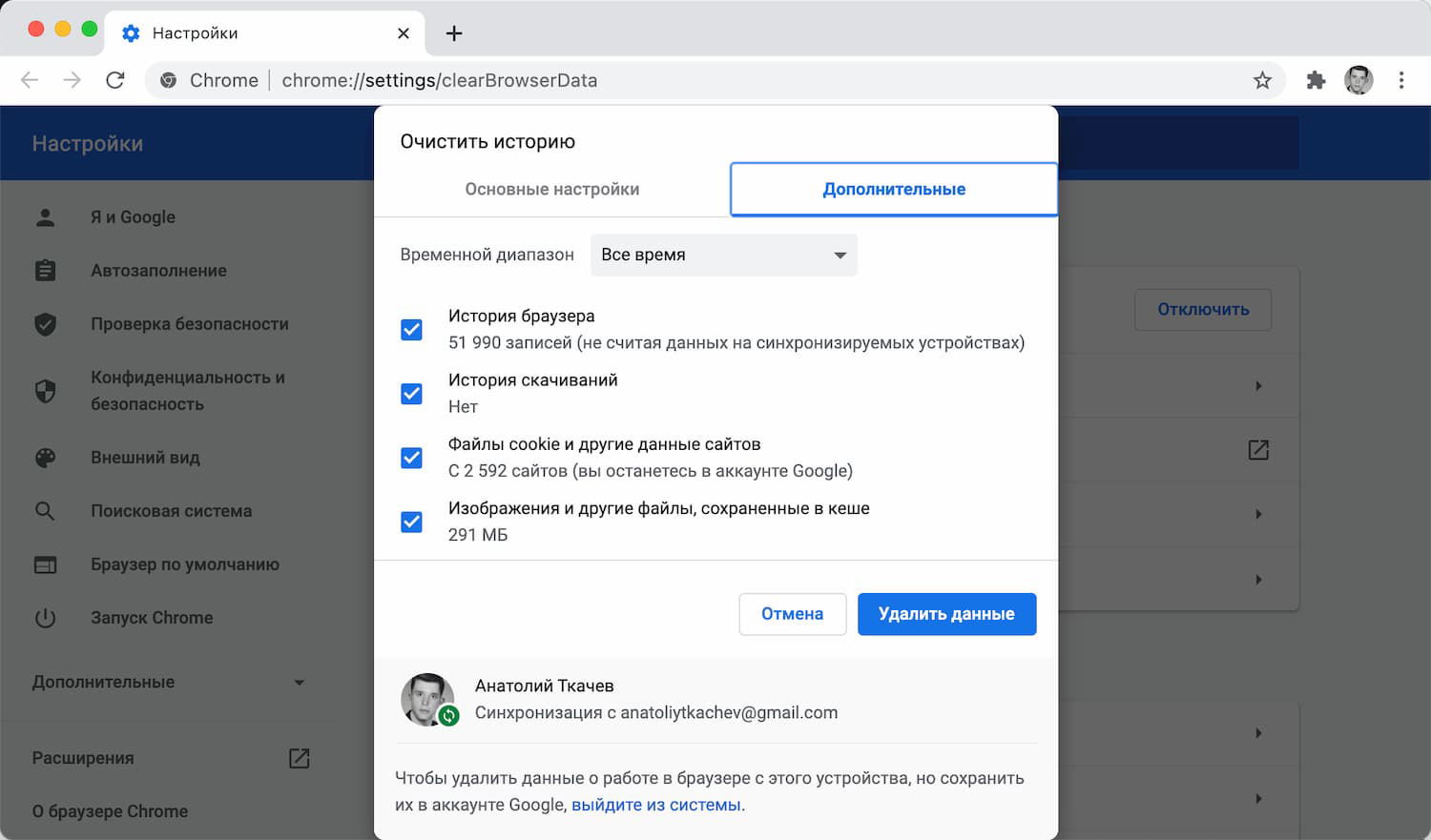This screenshot has width=1431, height=840.
Task: Click the magnifier icon for Поисковая система
Action: (x=45, y=511)
